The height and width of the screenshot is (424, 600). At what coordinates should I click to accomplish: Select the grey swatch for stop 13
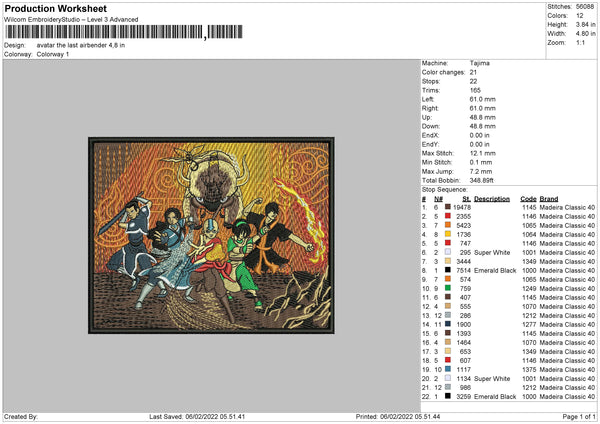448,315
